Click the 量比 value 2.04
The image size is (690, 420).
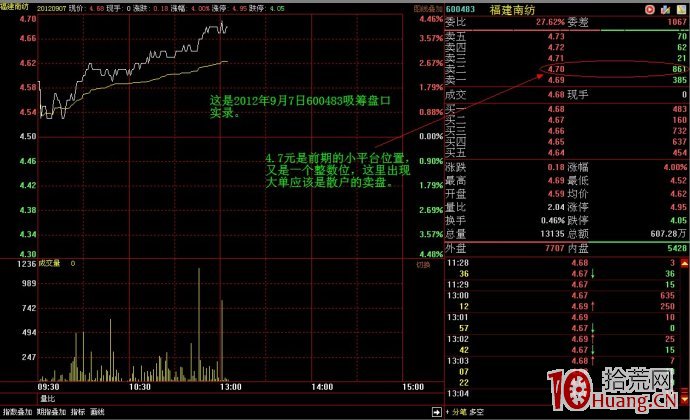pos(556,207)
